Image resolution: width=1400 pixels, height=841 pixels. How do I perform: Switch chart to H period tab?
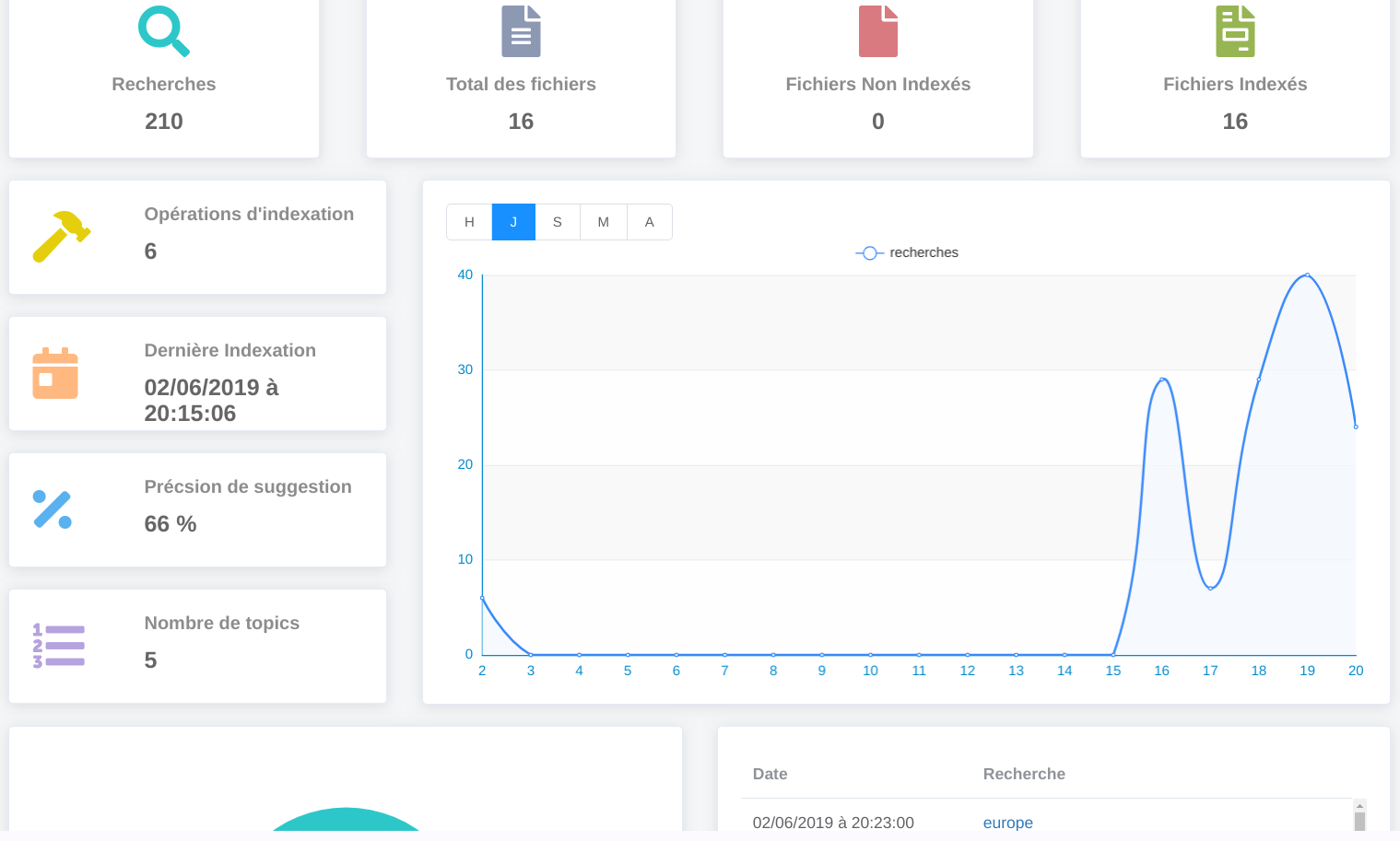pos(469,222)
